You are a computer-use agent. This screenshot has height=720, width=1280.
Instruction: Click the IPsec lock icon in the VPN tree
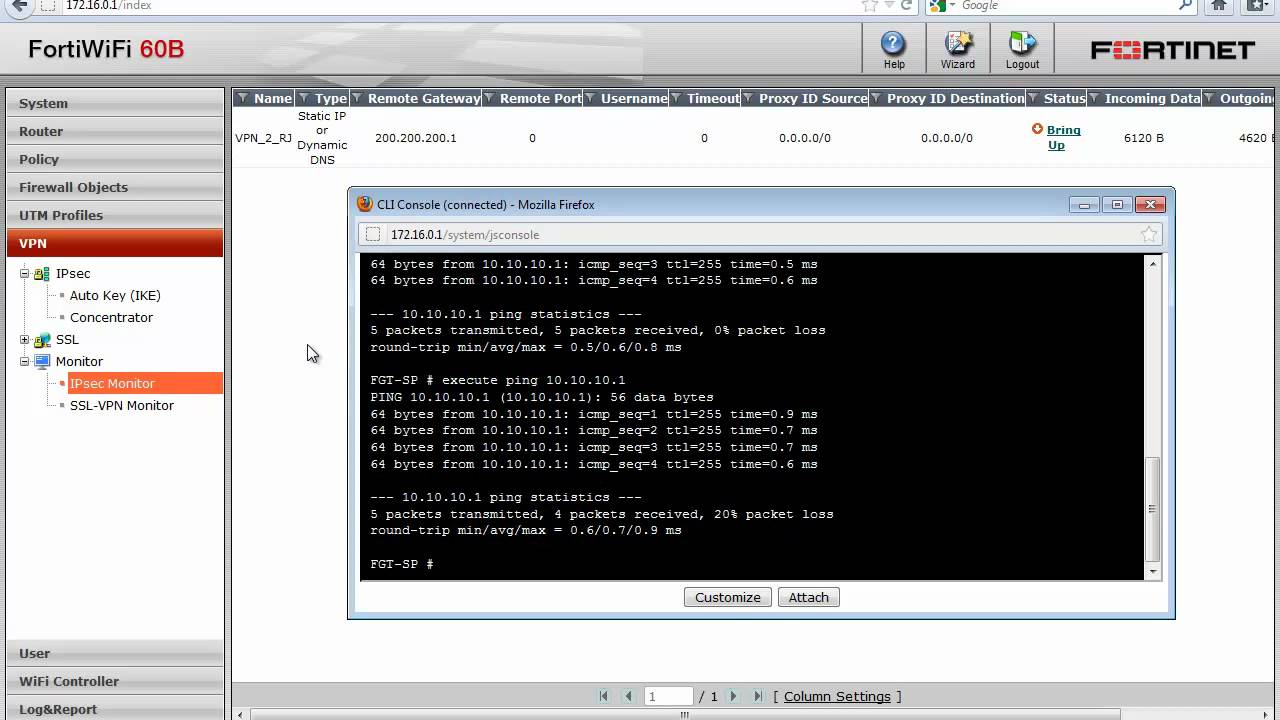[42, 273]
